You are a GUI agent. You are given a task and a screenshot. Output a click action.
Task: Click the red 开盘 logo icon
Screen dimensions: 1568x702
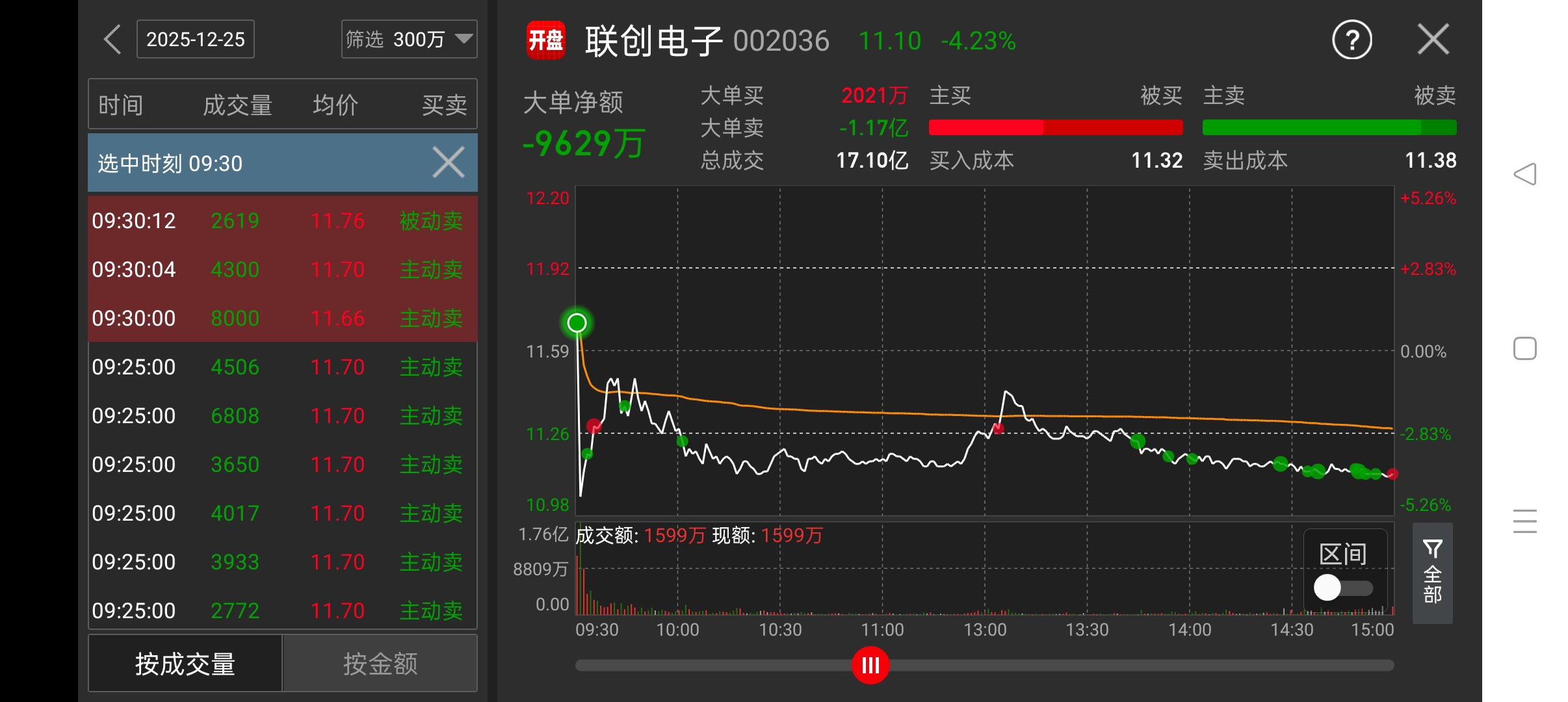point(545,40)
